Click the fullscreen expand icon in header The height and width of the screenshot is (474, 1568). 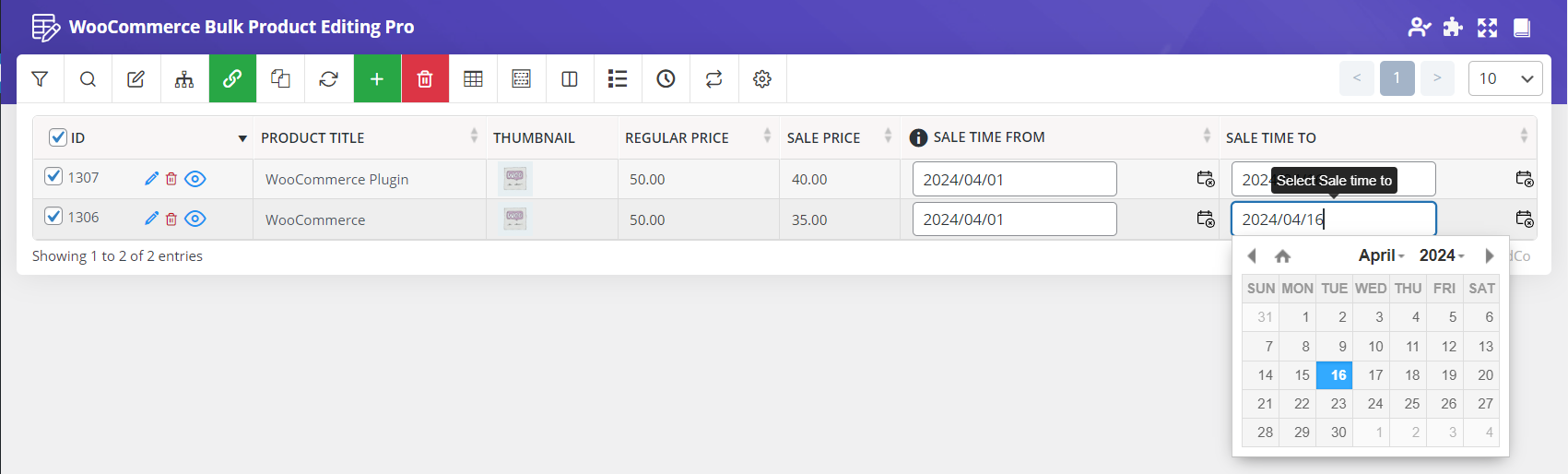[1487, 28]
